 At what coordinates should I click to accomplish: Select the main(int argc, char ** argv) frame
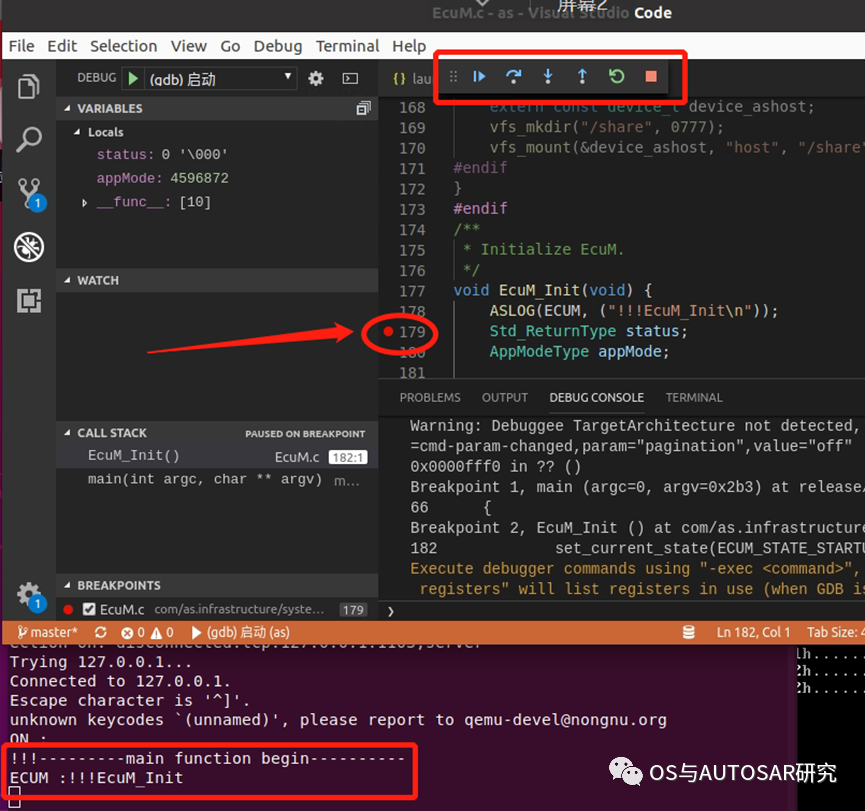pos(217,479)
